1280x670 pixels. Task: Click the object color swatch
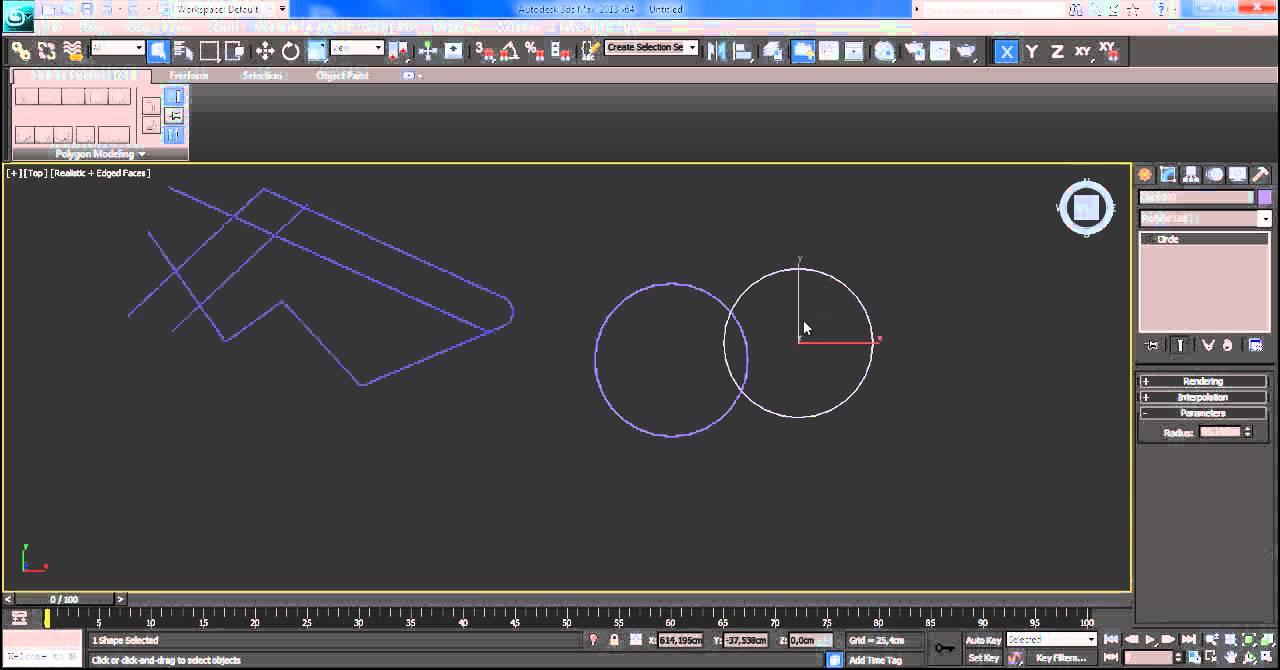pos(1265,198)
